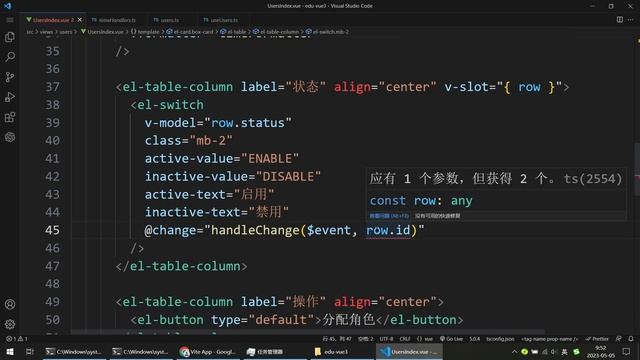Open the extension icon below Extensions in activity bar
640x360 pixels.
10,137
